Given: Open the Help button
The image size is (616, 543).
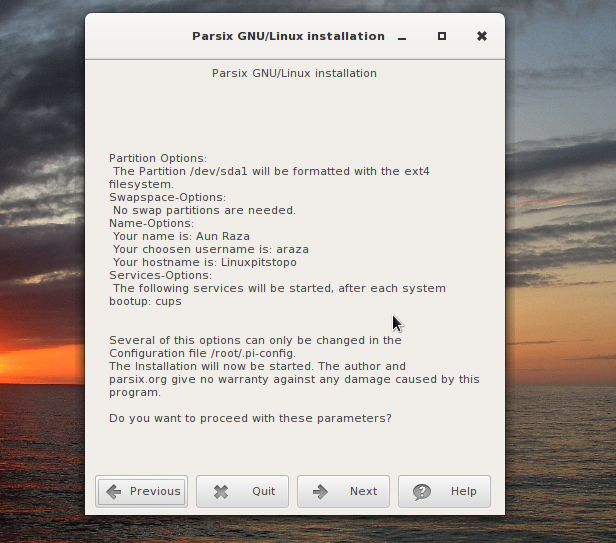Looking at the screenshot, I should click(444, 491).
